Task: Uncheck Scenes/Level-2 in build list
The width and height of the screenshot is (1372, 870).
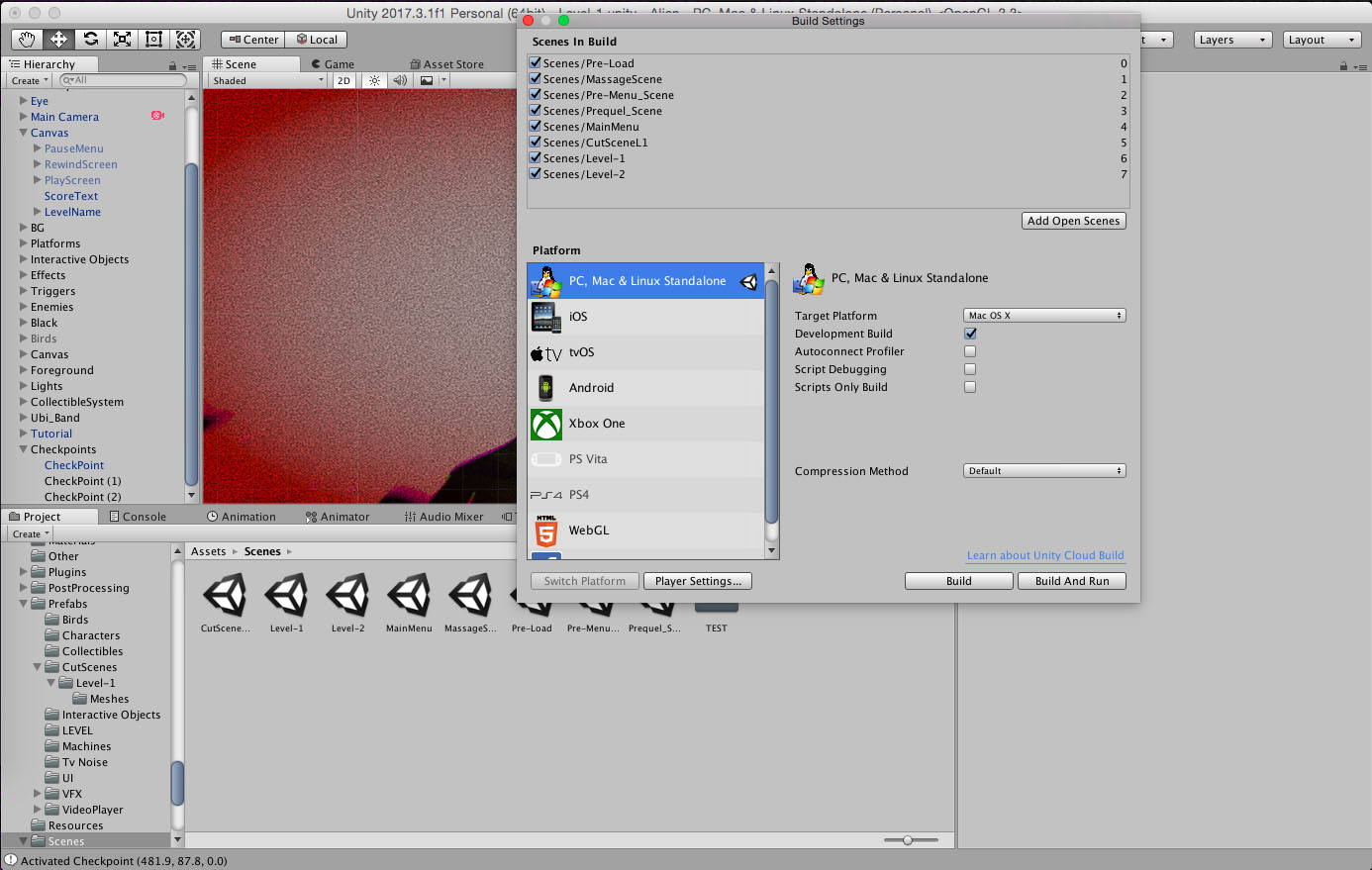Action: [x=536, y=173]
